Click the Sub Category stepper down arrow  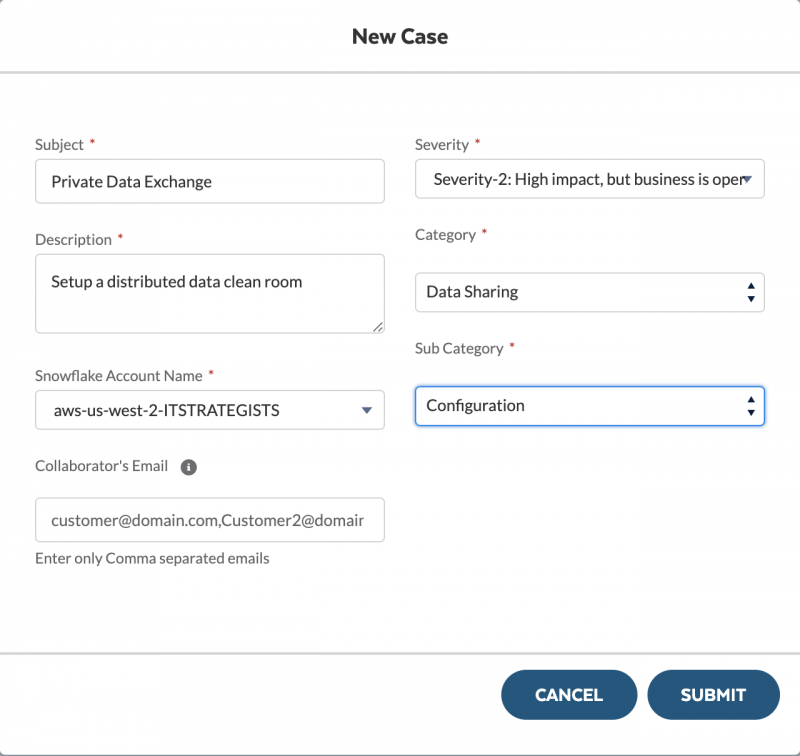pos(750,411)
